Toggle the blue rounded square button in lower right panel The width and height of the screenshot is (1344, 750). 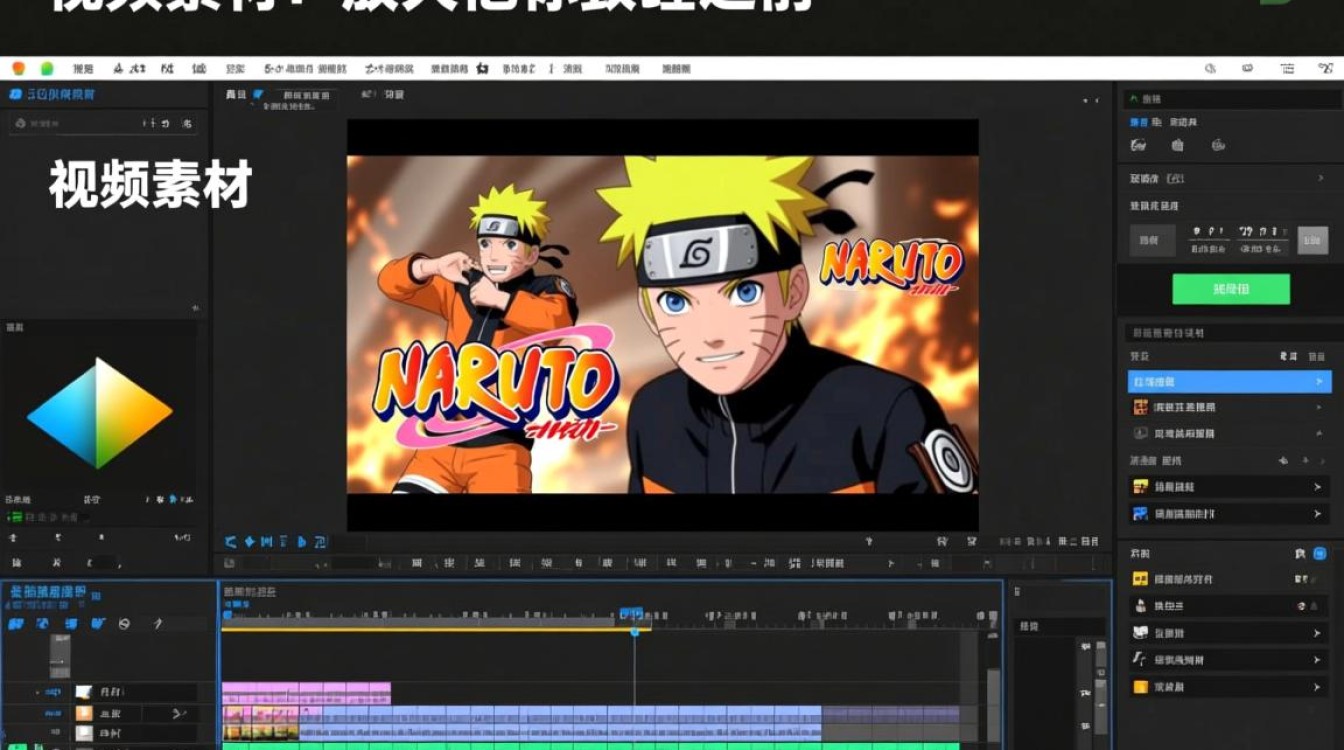1319,553
